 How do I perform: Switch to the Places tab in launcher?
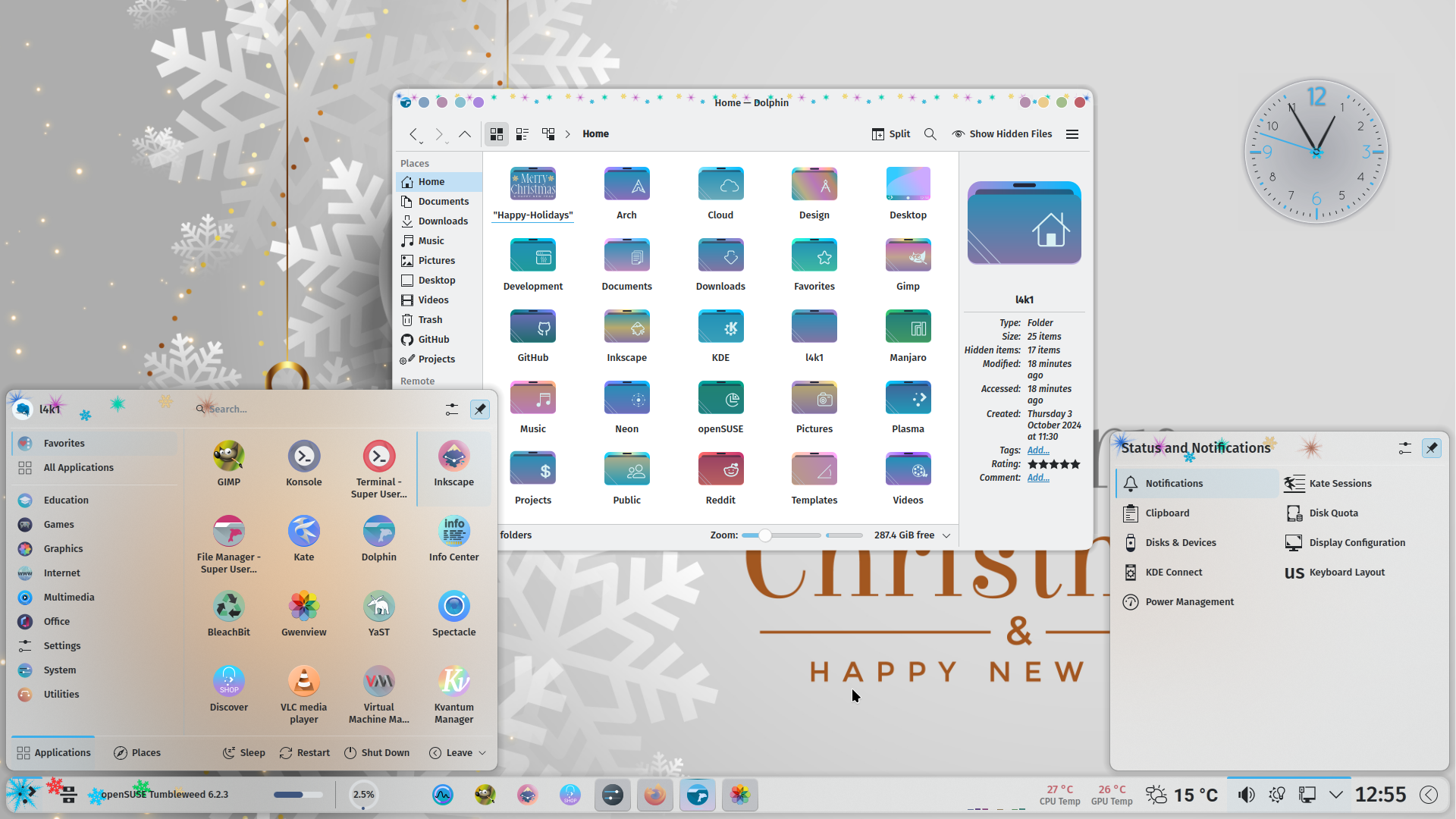(x=137, y=753)
